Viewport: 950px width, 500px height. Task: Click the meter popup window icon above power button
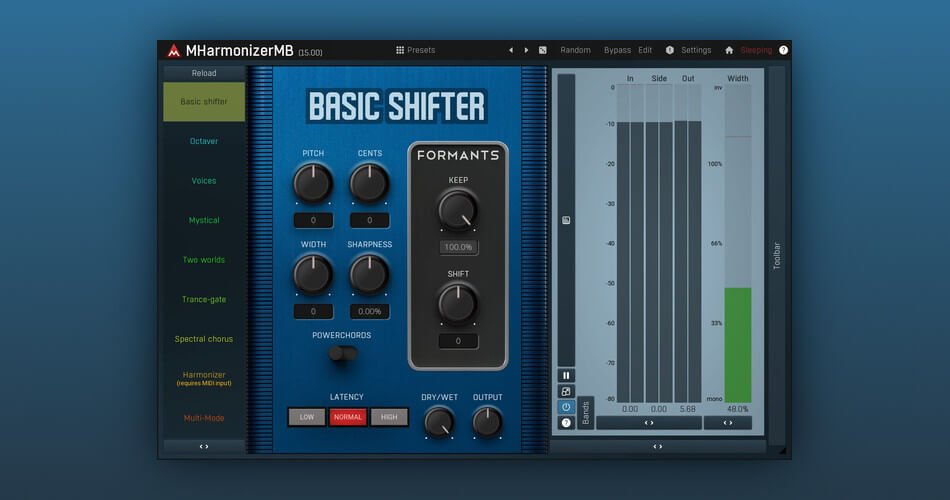point(566,392)
